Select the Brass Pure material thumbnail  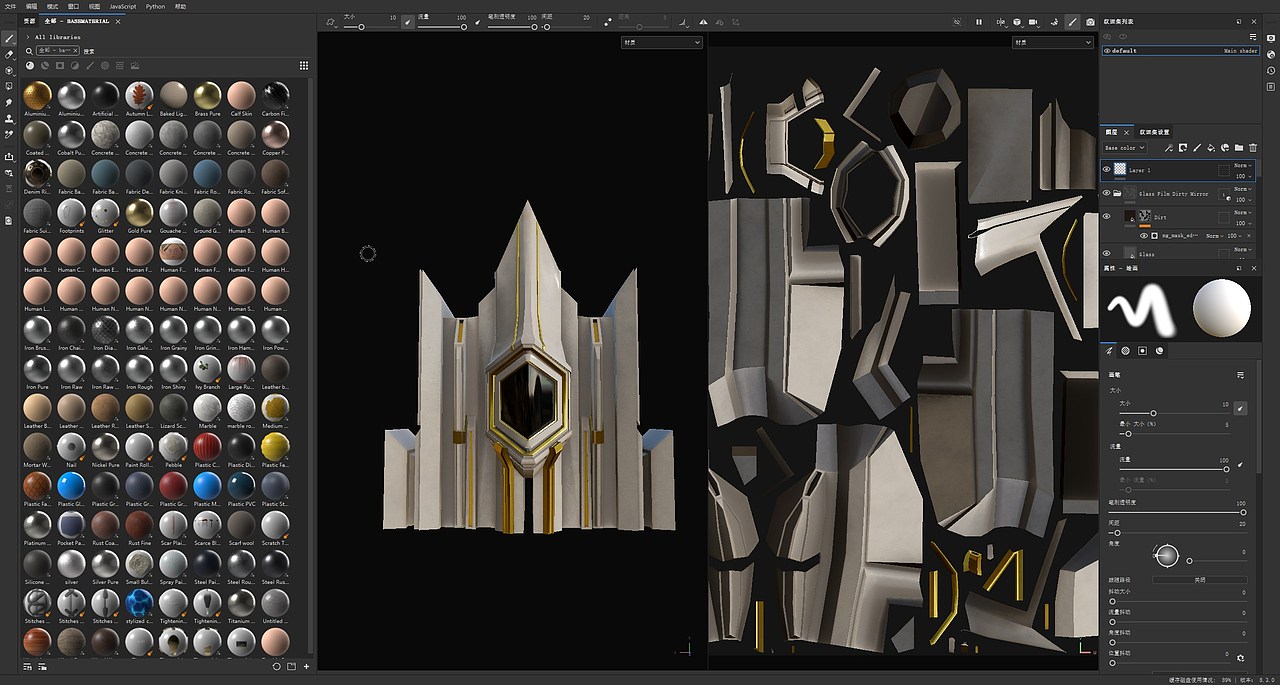click(x=207, y=96)
